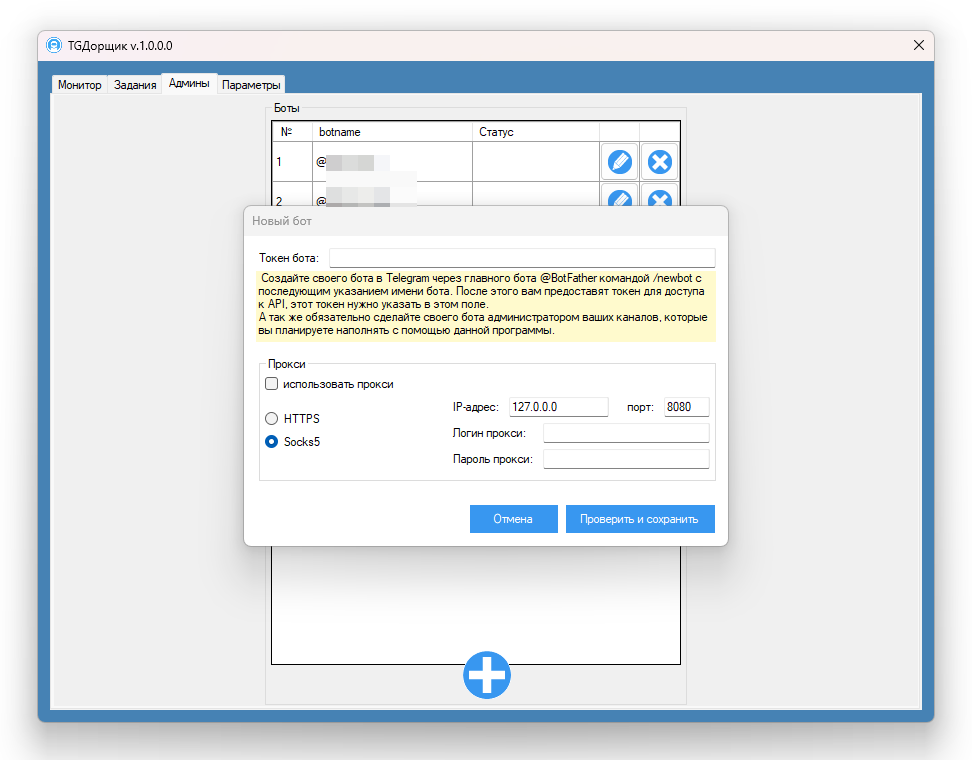Enable the 'использовать прокси' checkbox
This screenshot has height=760, width=972.
[272, 384]
